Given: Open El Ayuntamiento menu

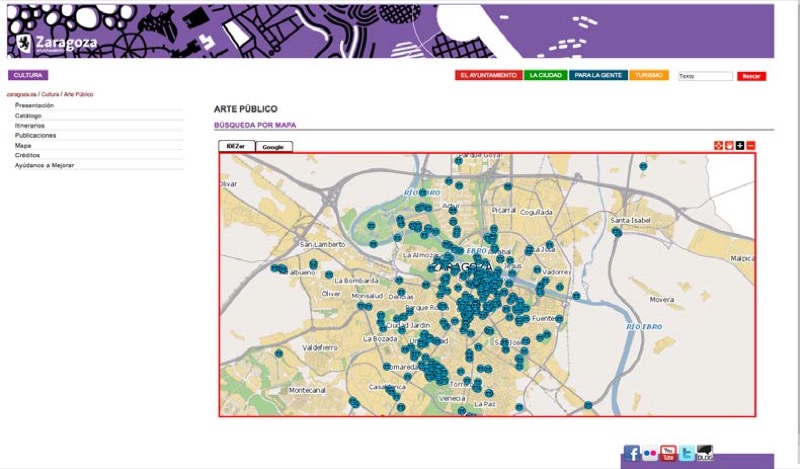Looking at the screenshot, I should (488, 75).
